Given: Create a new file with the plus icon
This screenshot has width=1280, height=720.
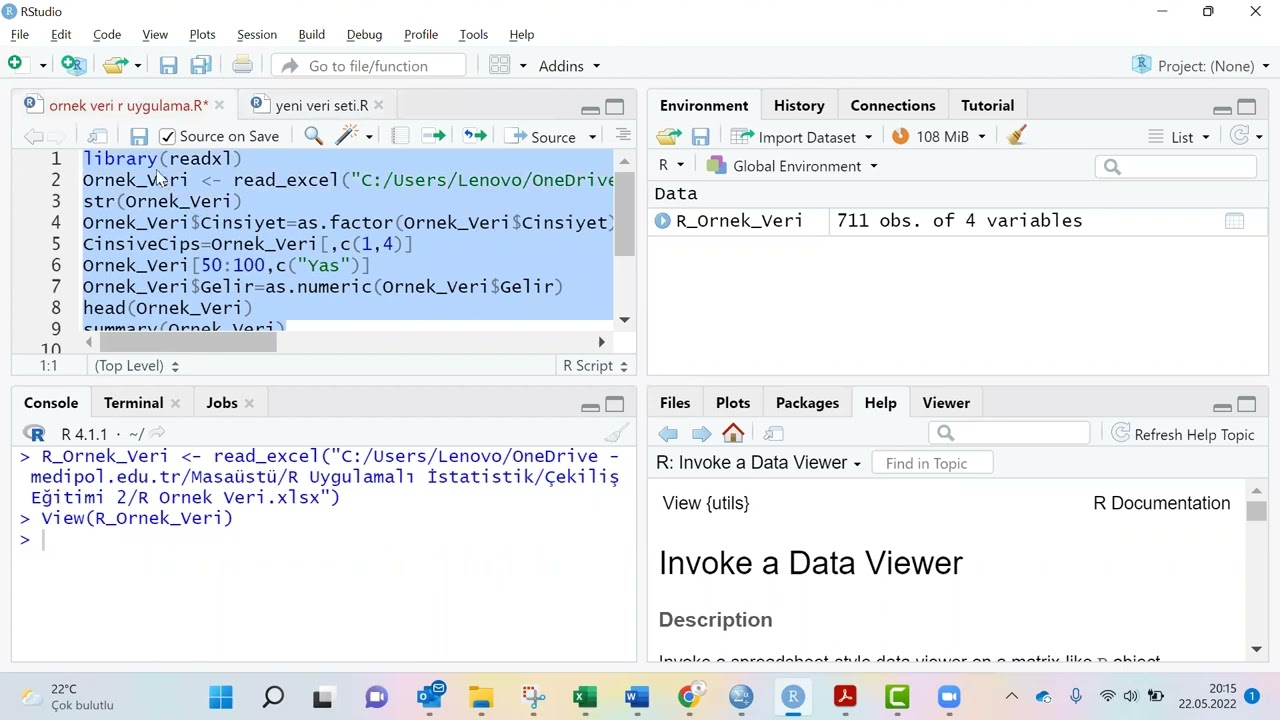Looking at the screenshot, I should (15, 65).
